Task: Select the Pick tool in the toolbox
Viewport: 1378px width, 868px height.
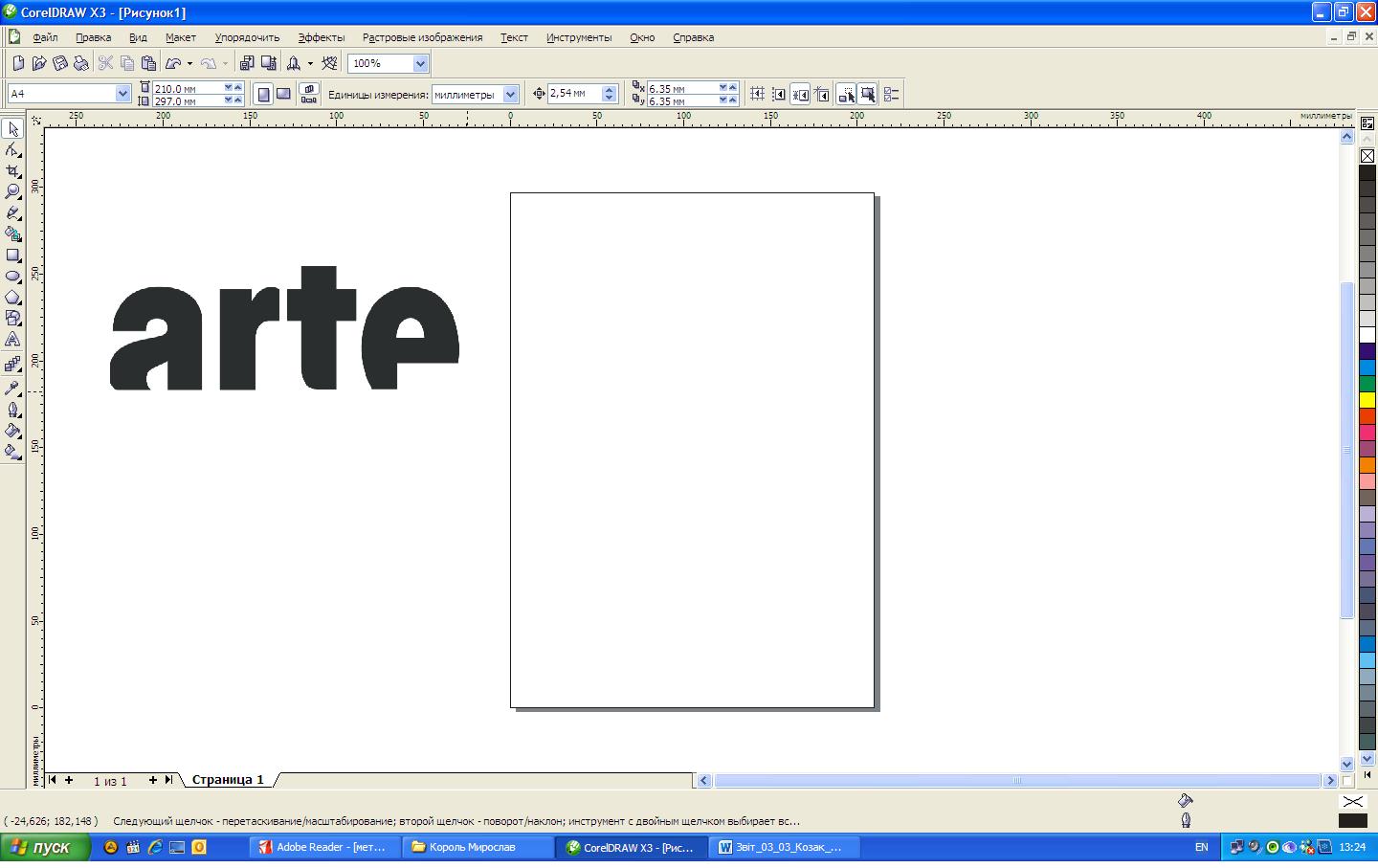Action: pos(12,129)
